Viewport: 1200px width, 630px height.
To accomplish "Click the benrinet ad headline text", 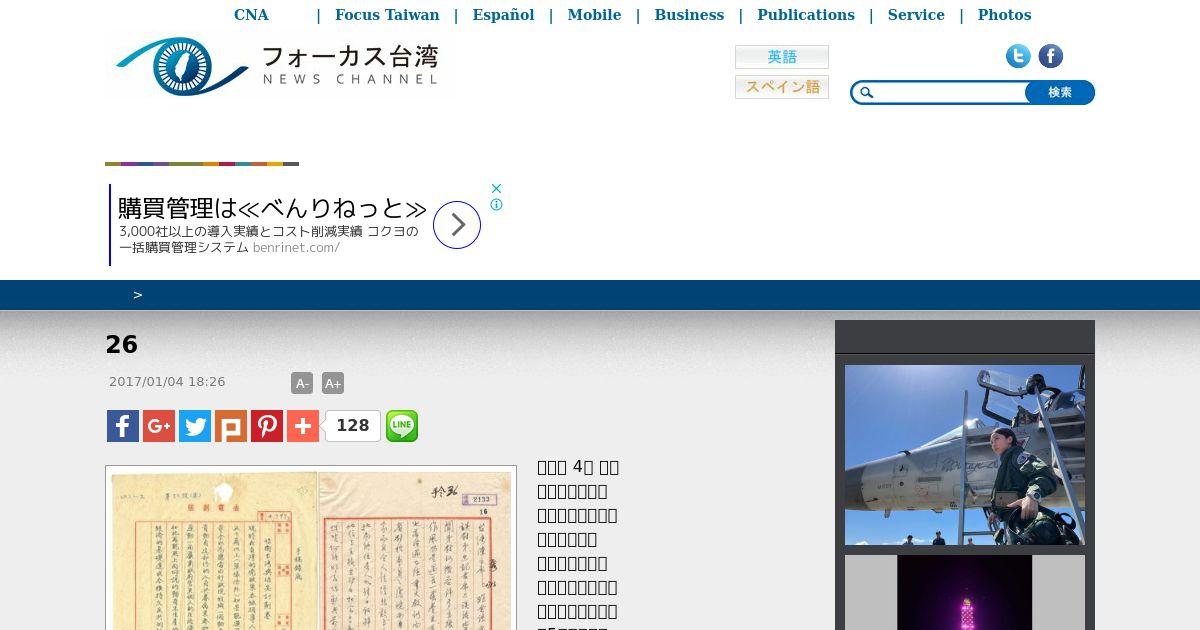I will coord(272,209).
